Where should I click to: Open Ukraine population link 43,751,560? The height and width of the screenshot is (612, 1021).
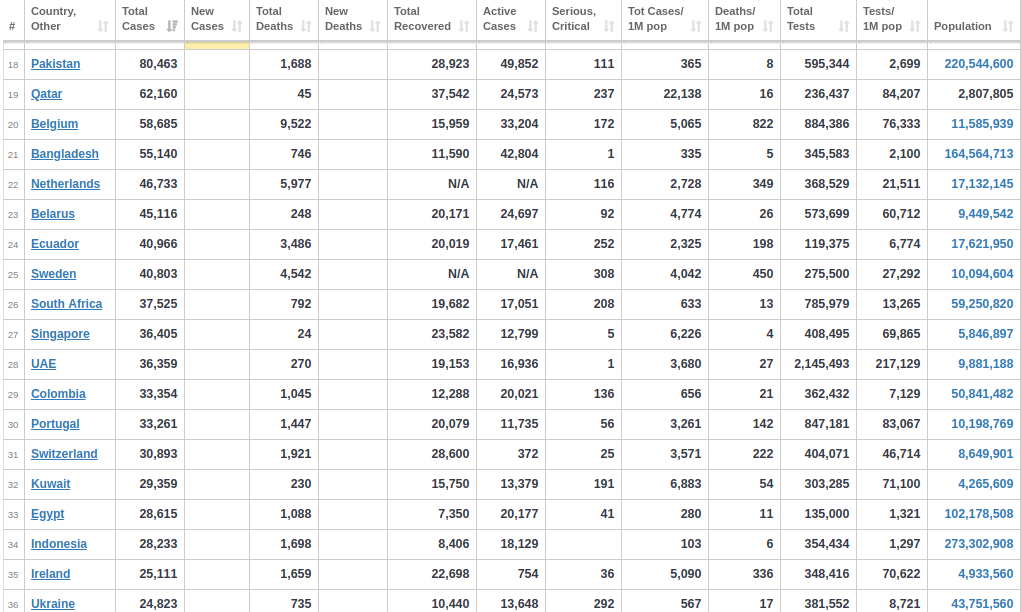982,604
